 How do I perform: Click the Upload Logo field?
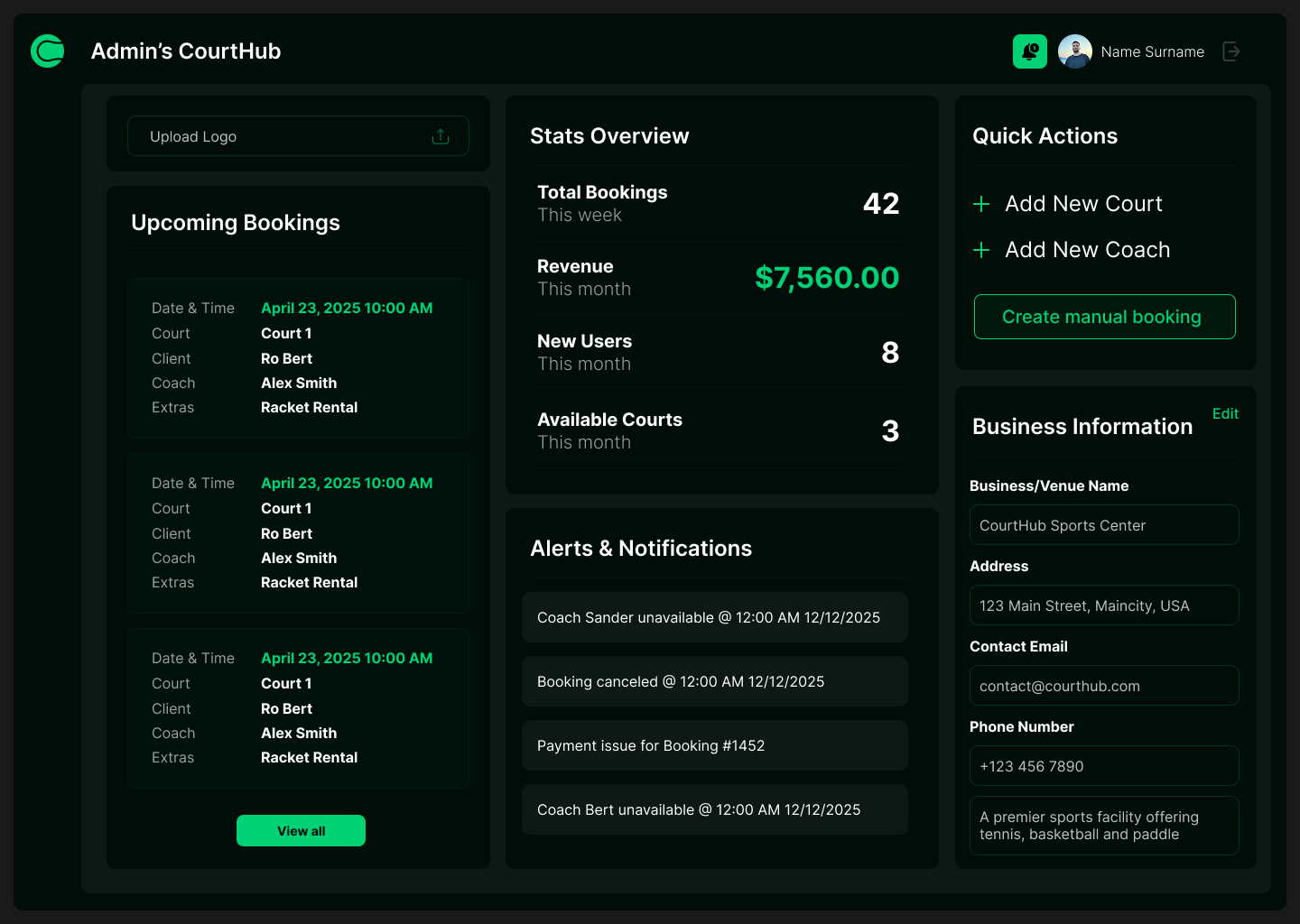pos(298,136)
